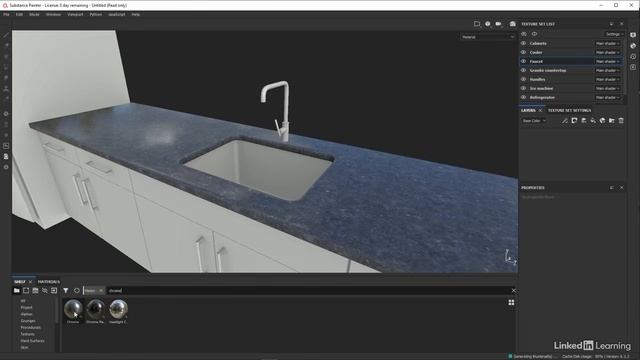The image size is (640, 360).
Task: Clear the Shelf search field
Action: click(x=513, y=291)
